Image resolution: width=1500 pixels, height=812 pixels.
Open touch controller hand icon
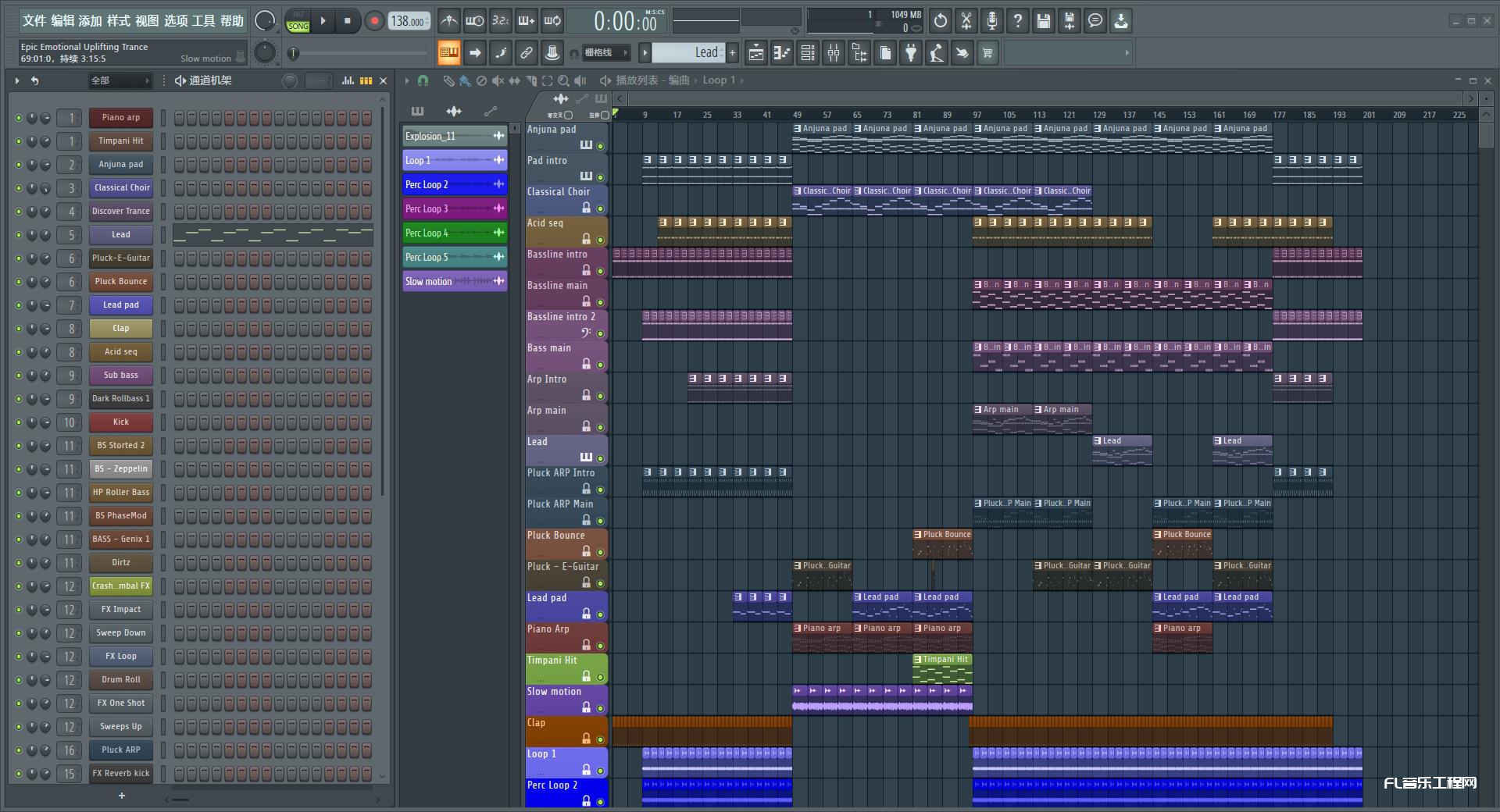962,53
